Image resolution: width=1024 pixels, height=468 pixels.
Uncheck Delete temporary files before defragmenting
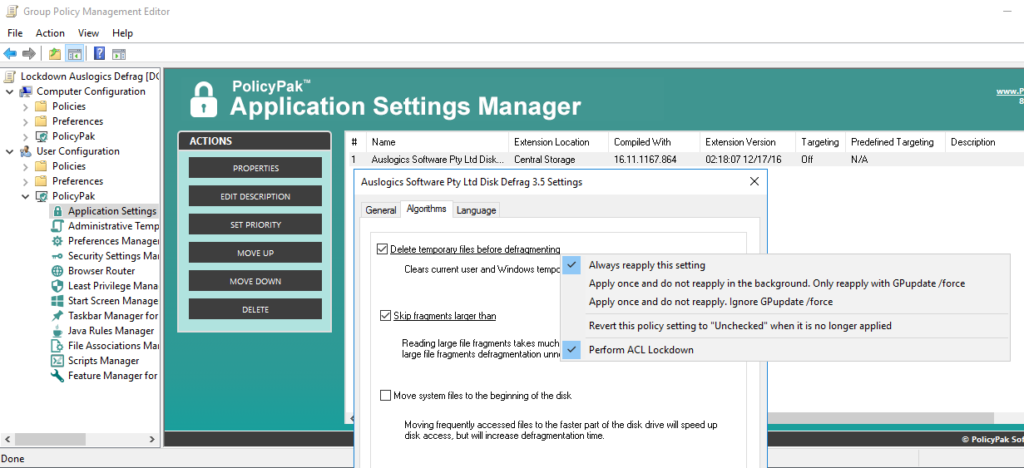click(383, 249)
